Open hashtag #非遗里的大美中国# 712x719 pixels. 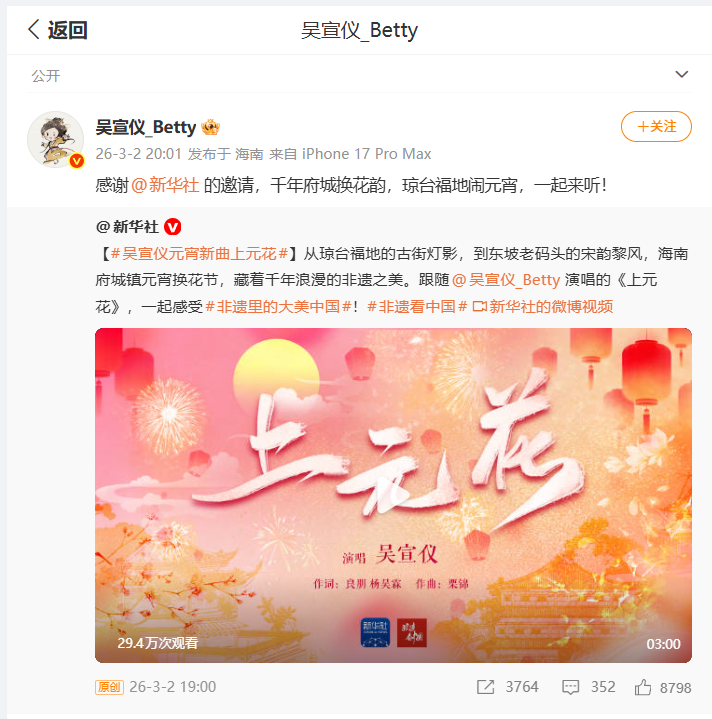point(278,306)
